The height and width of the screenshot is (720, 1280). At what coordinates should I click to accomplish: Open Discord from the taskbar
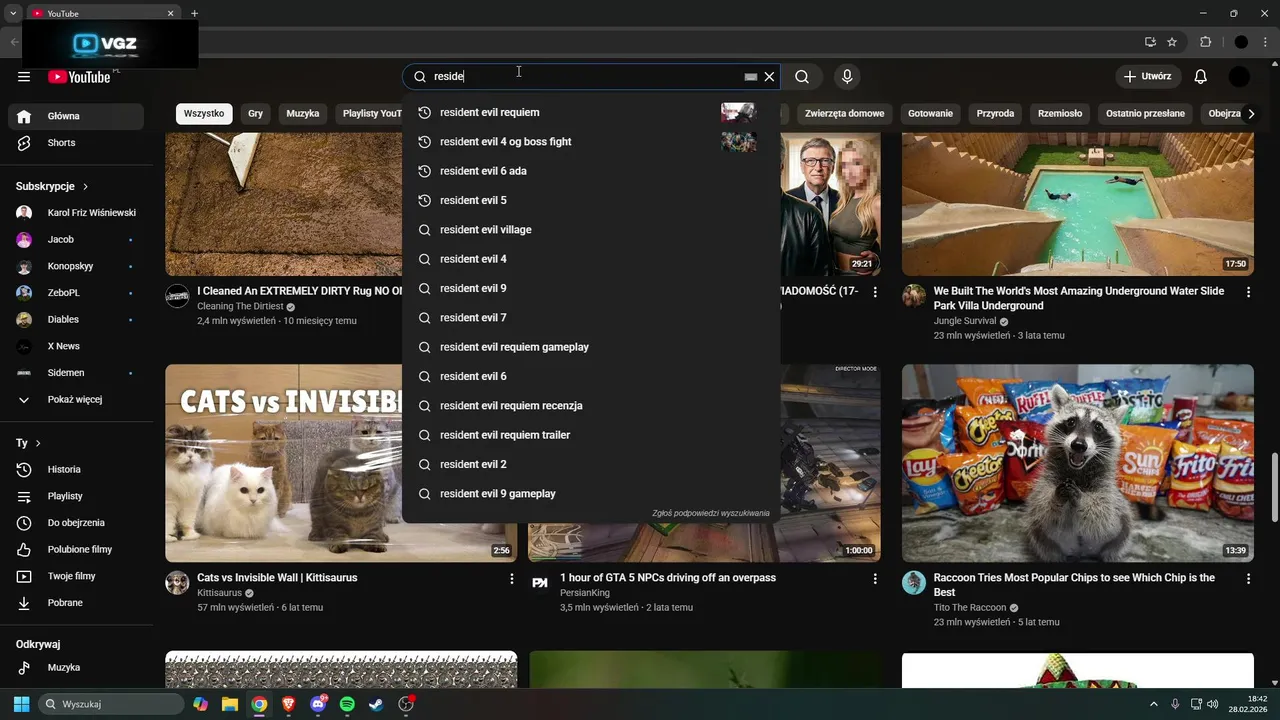point(318,704)
